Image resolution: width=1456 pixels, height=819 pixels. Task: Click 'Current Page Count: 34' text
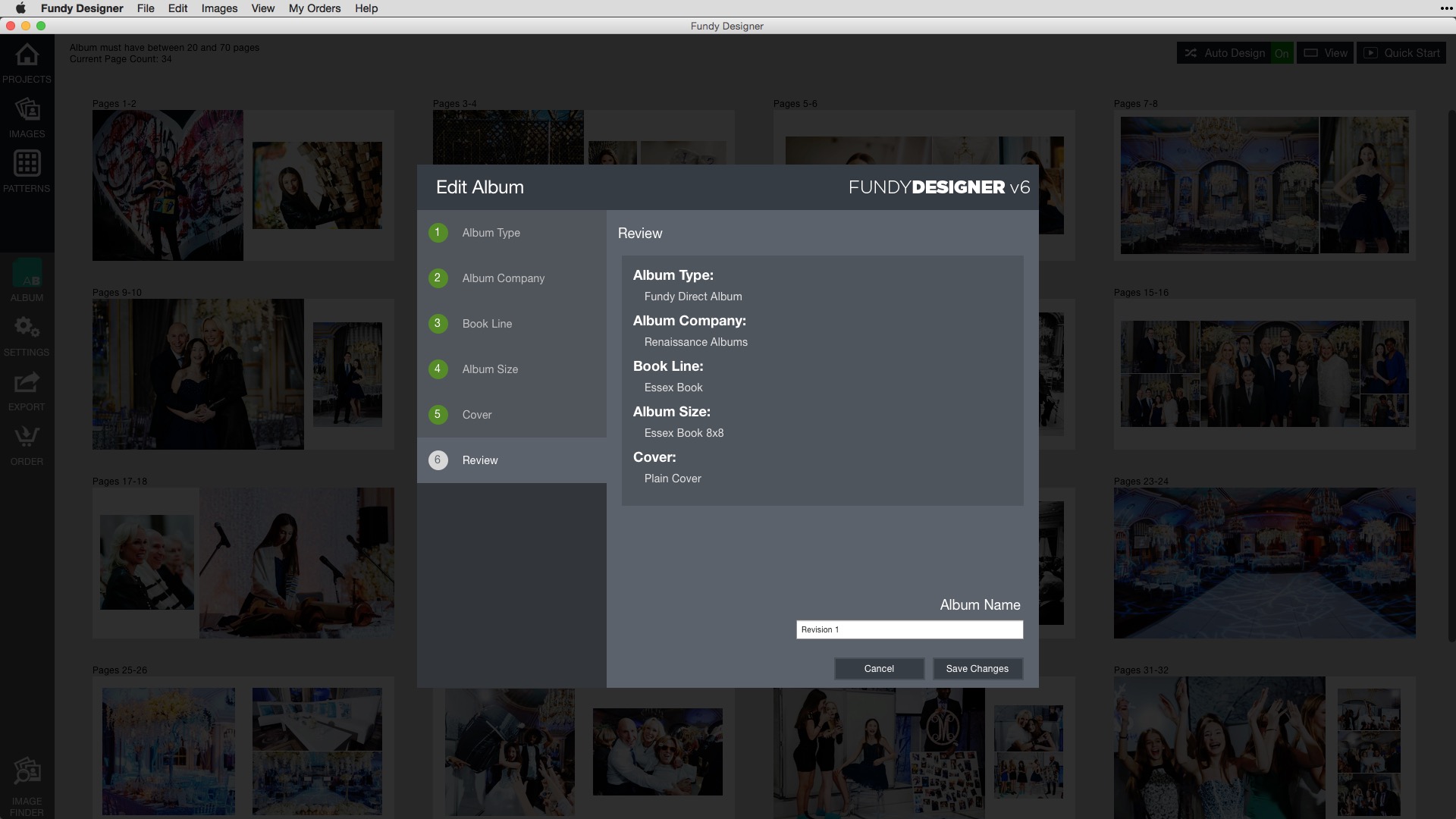(121, 59)
